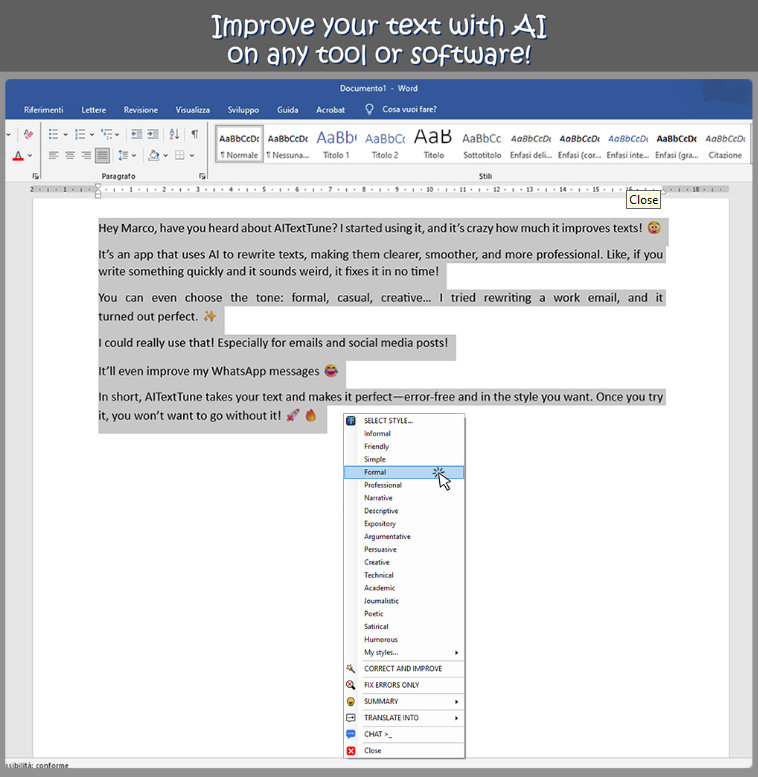
Task: Open the font group dialog launcher
Action: 35,176
